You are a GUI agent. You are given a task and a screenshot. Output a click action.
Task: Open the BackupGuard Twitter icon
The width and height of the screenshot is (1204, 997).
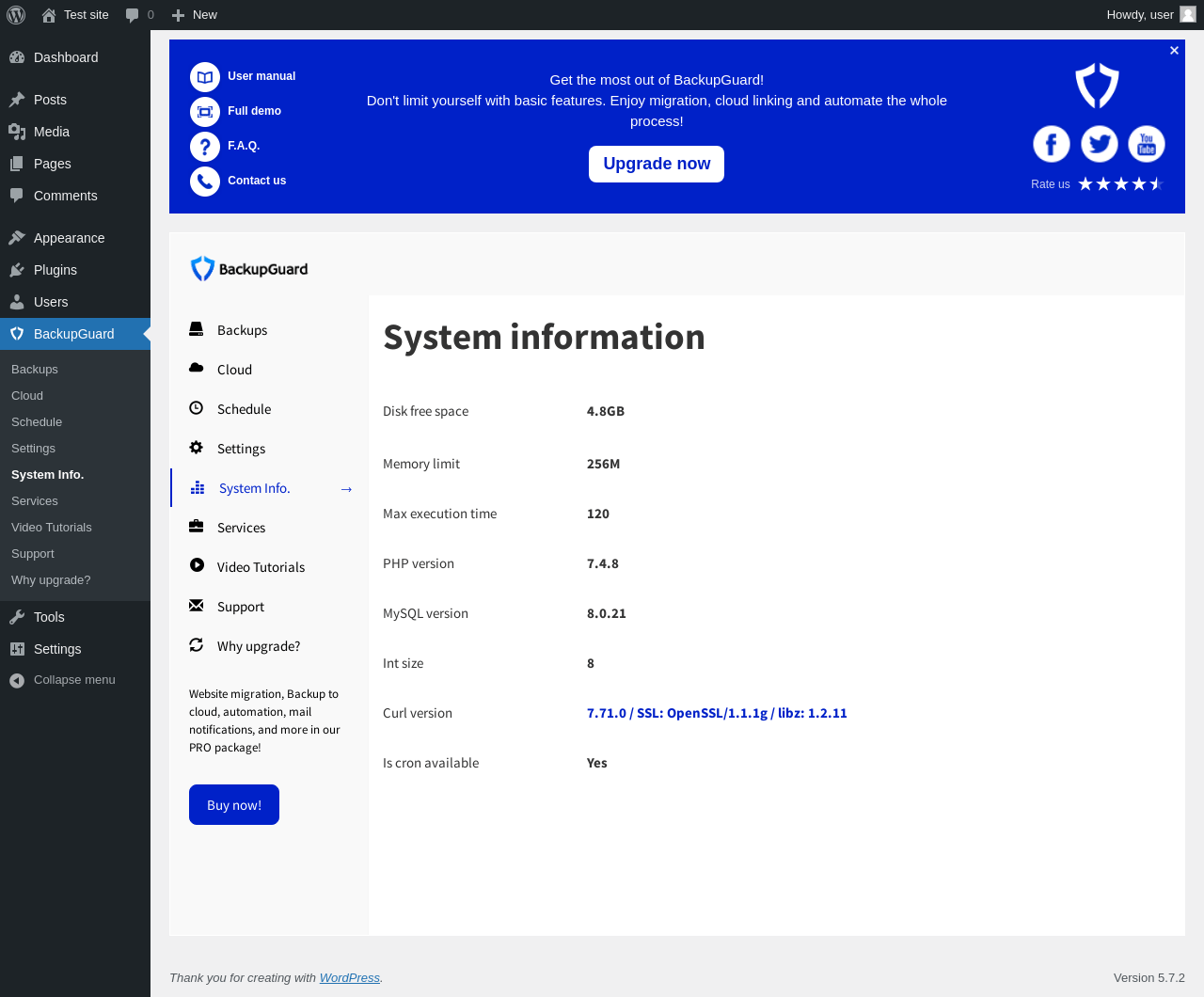tap(1099, 144)
